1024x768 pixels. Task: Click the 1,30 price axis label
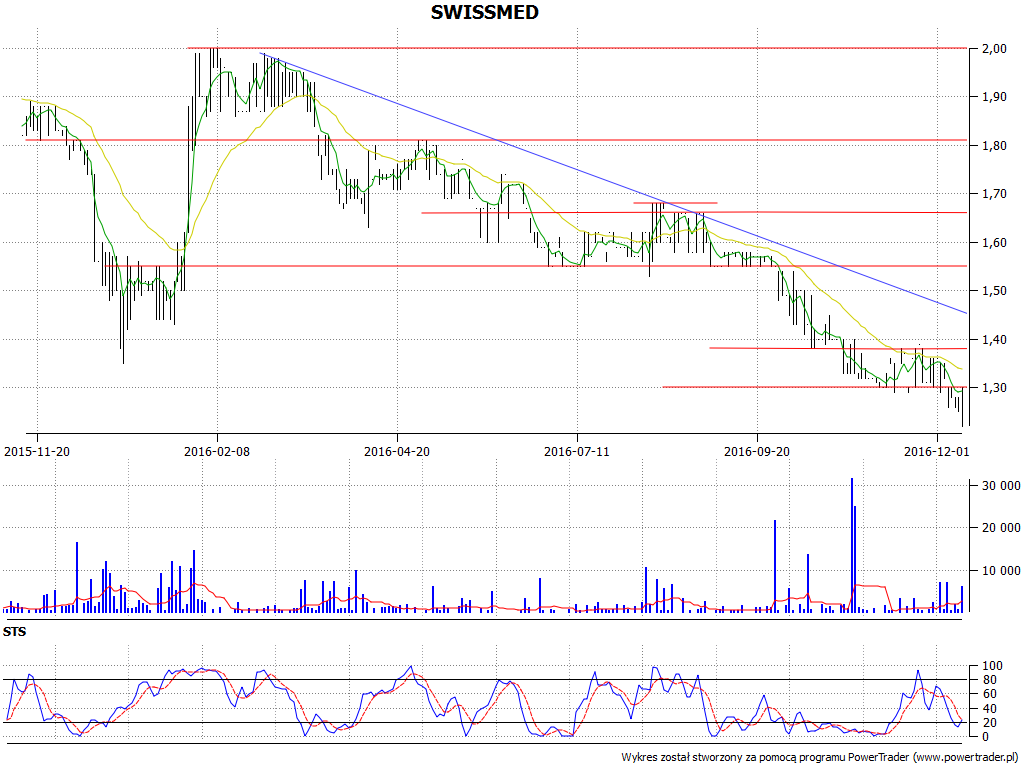click(994, 388)
